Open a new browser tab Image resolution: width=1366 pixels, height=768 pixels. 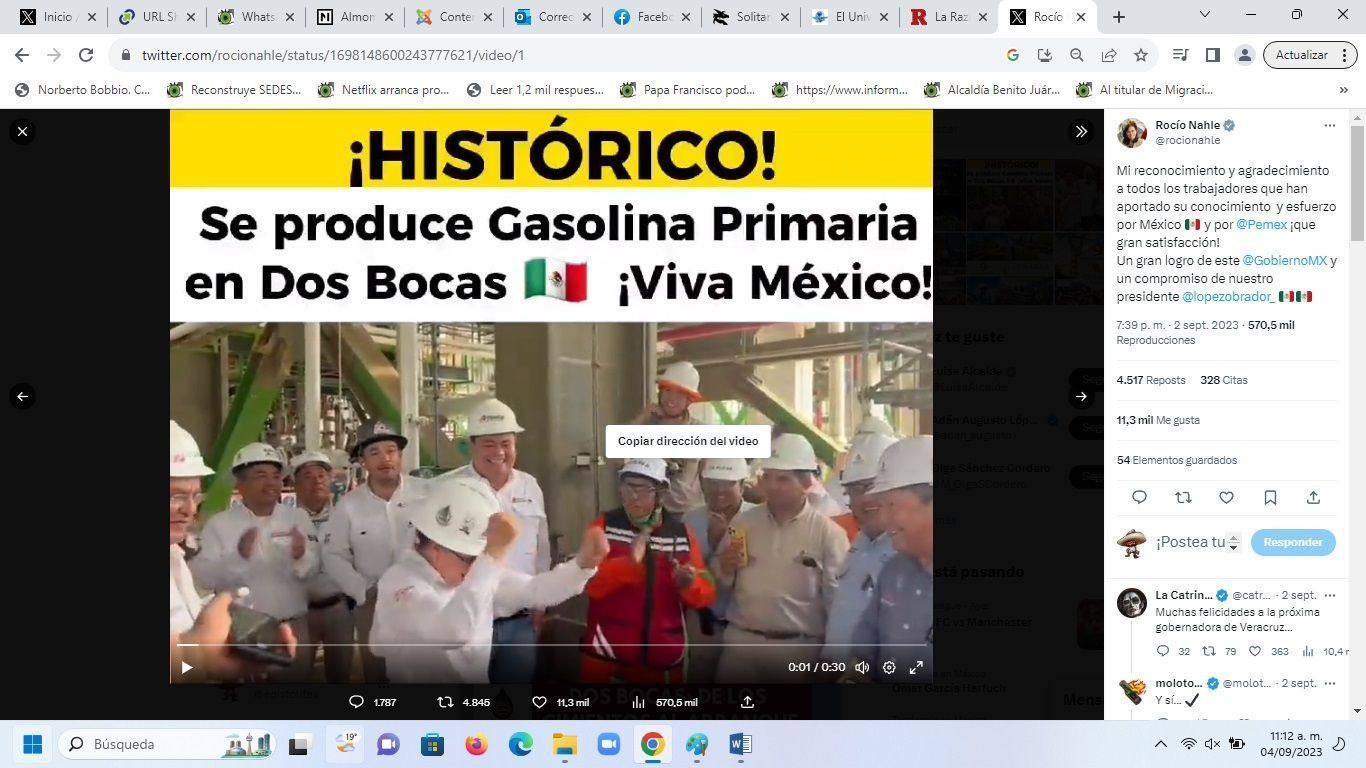pos(1119,17)
